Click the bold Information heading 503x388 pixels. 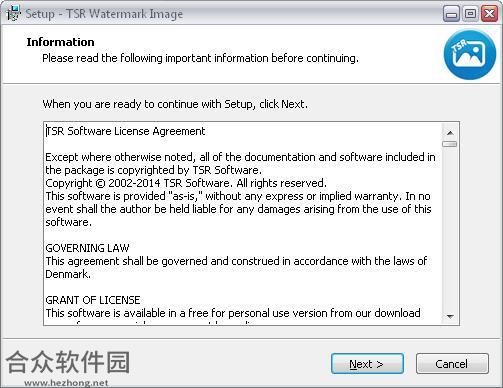(x=60, y=42)
